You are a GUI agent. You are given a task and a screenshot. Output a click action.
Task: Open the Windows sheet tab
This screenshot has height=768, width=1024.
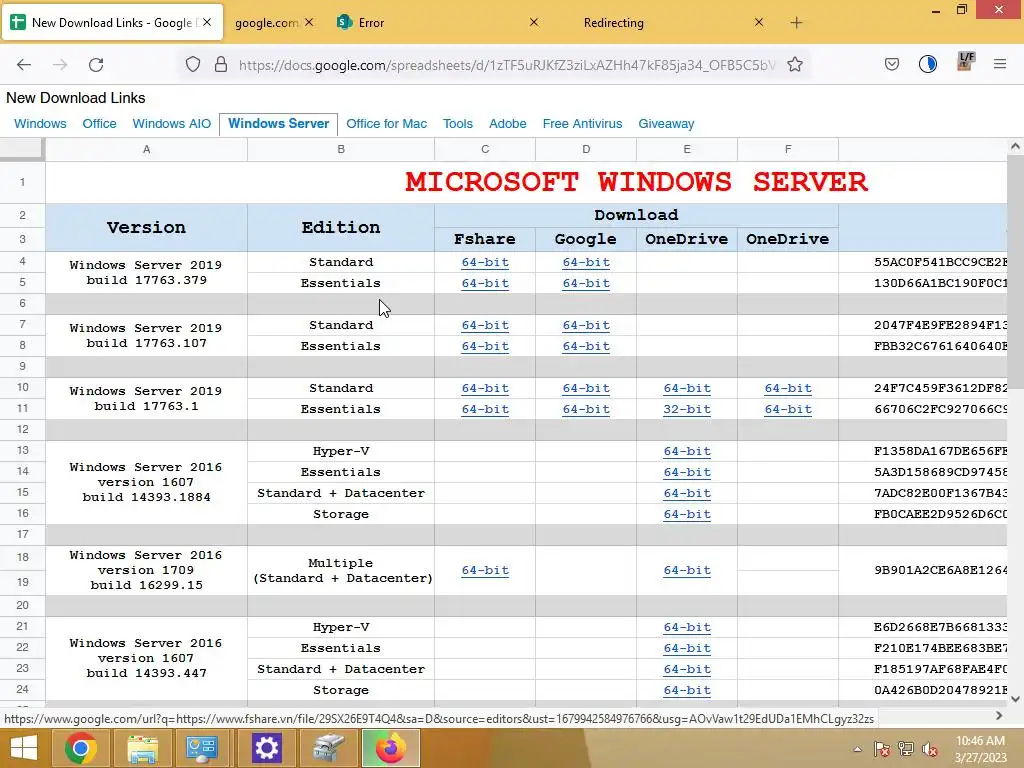40,124
